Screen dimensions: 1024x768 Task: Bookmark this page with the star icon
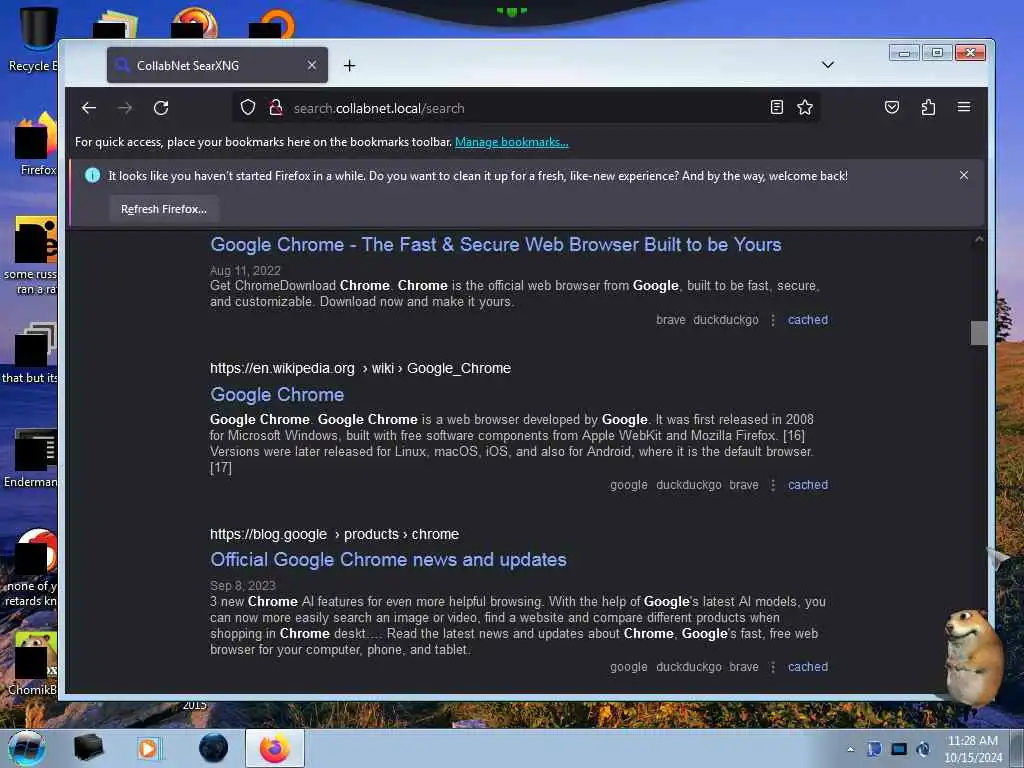805,107
